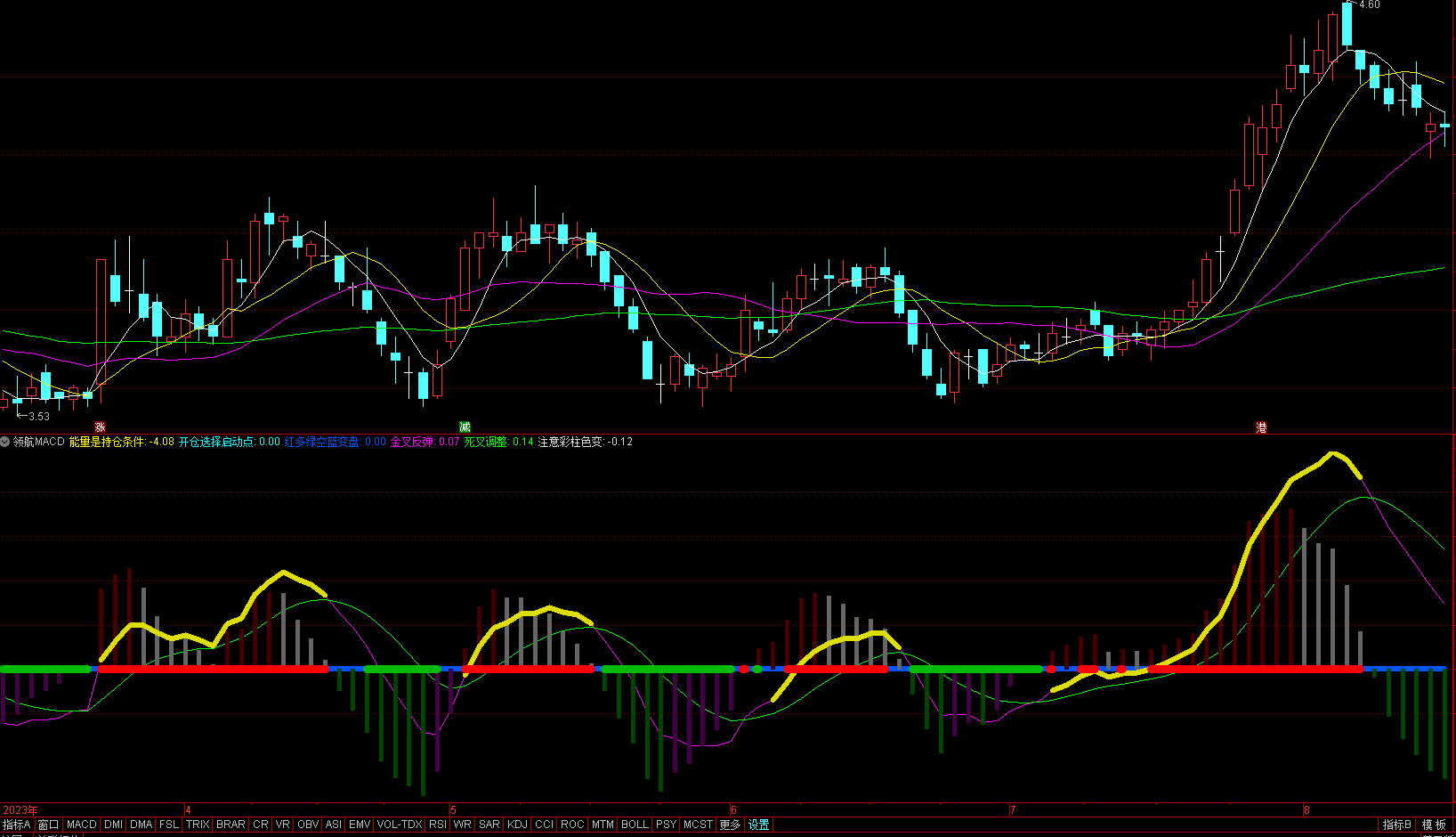Click the high price label 4.60
The image size is (1456, 837).
[1370, 4]
